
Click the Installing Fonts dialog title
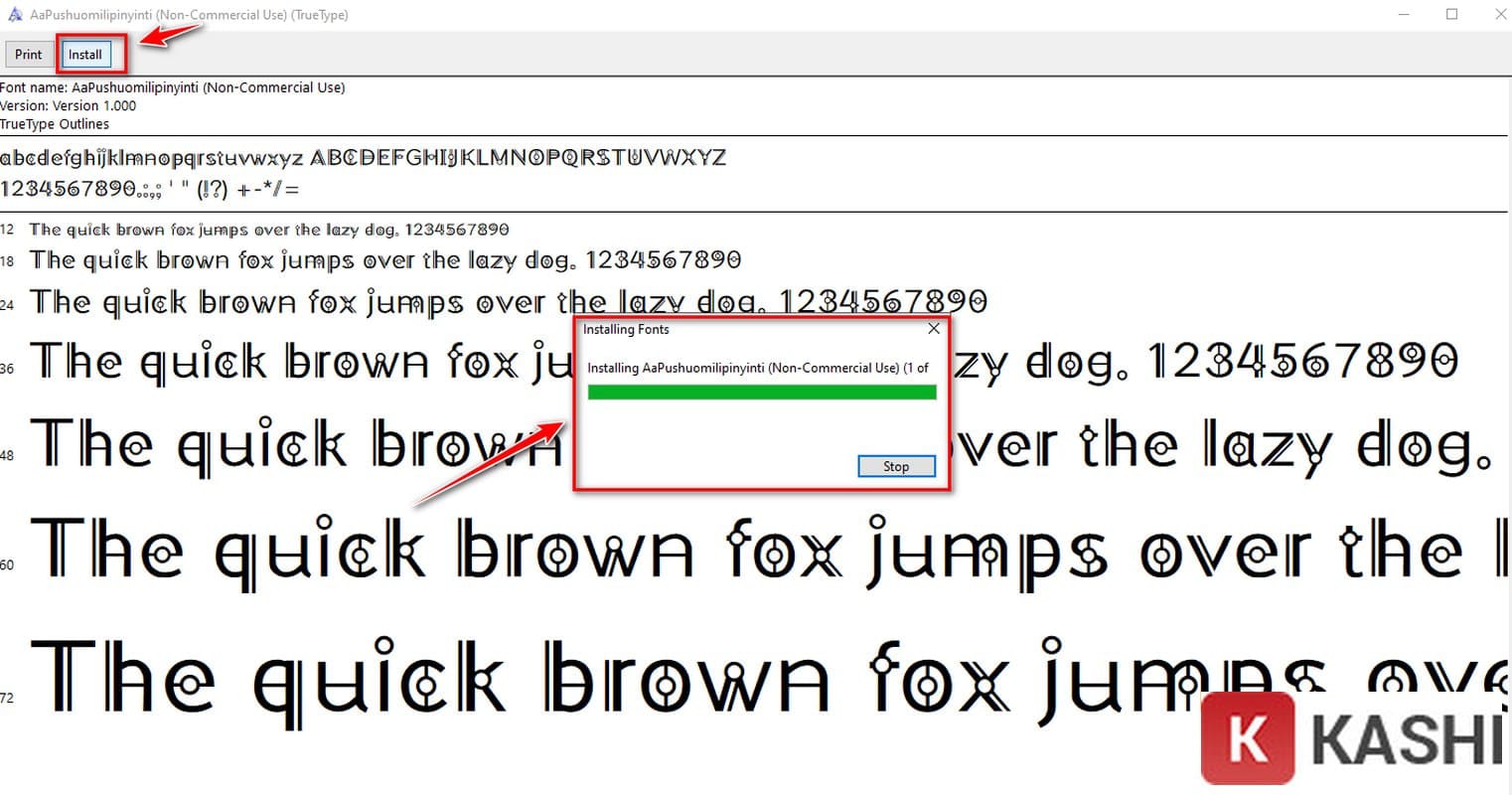[x=626, y=329]
